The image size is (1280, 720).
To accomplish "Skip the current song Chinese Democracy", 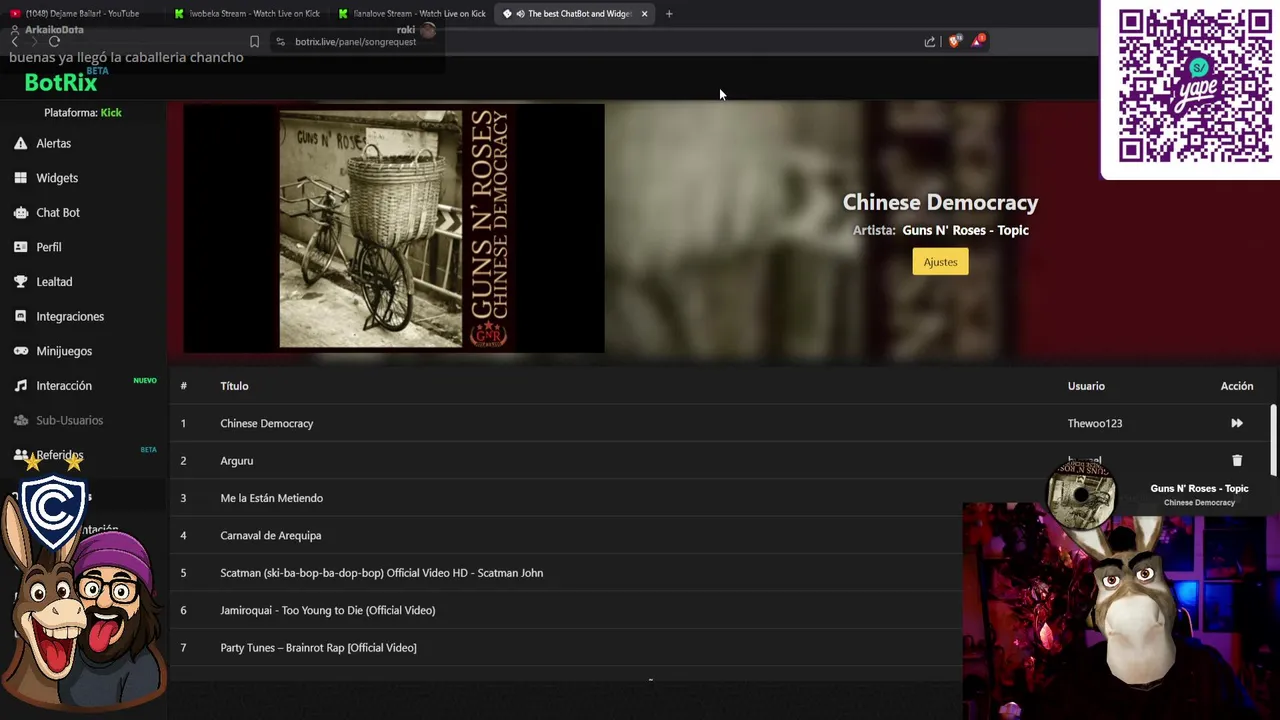I will [1237, 423].
